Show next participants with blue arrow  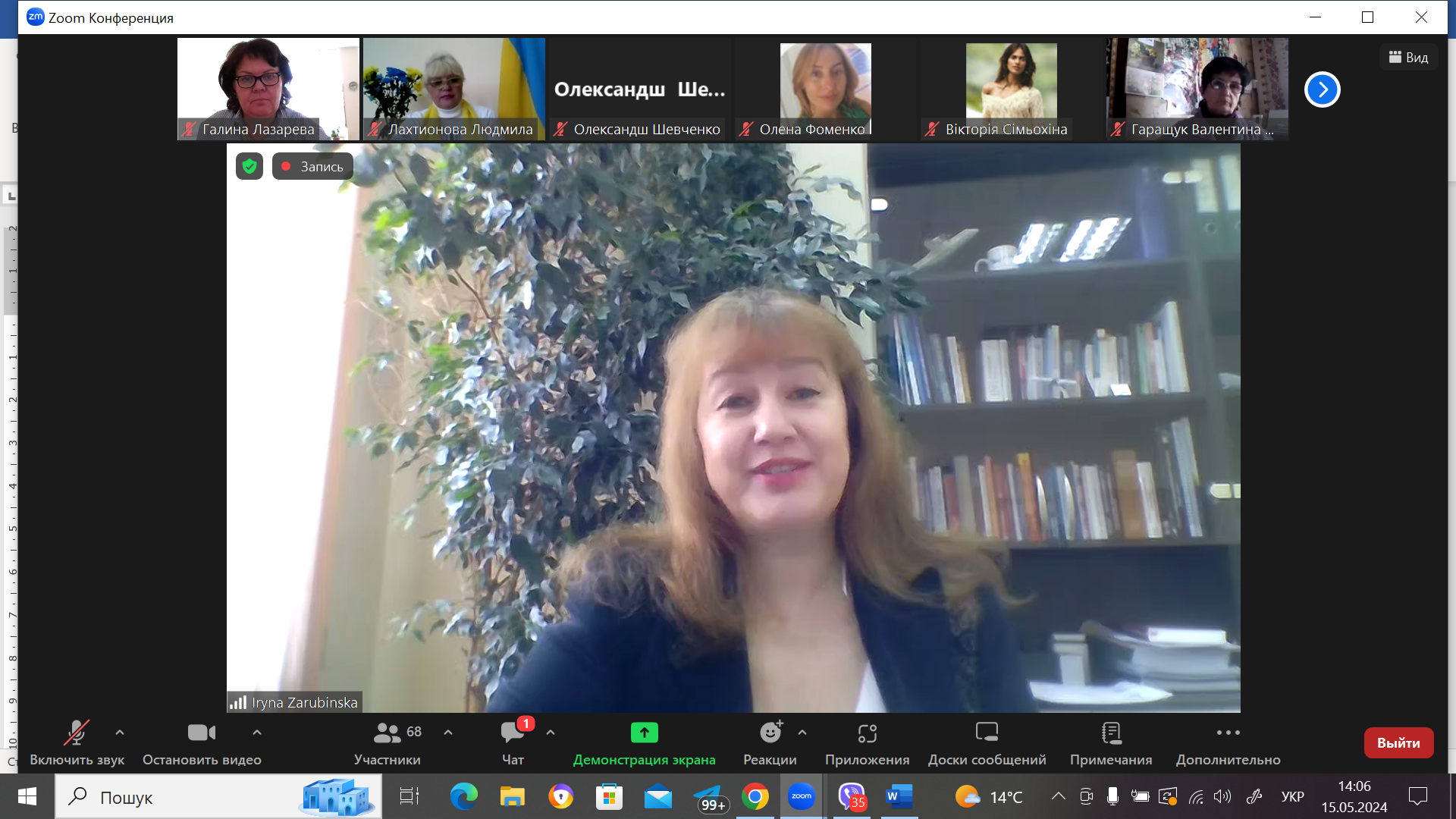[x=1322, y=89]
